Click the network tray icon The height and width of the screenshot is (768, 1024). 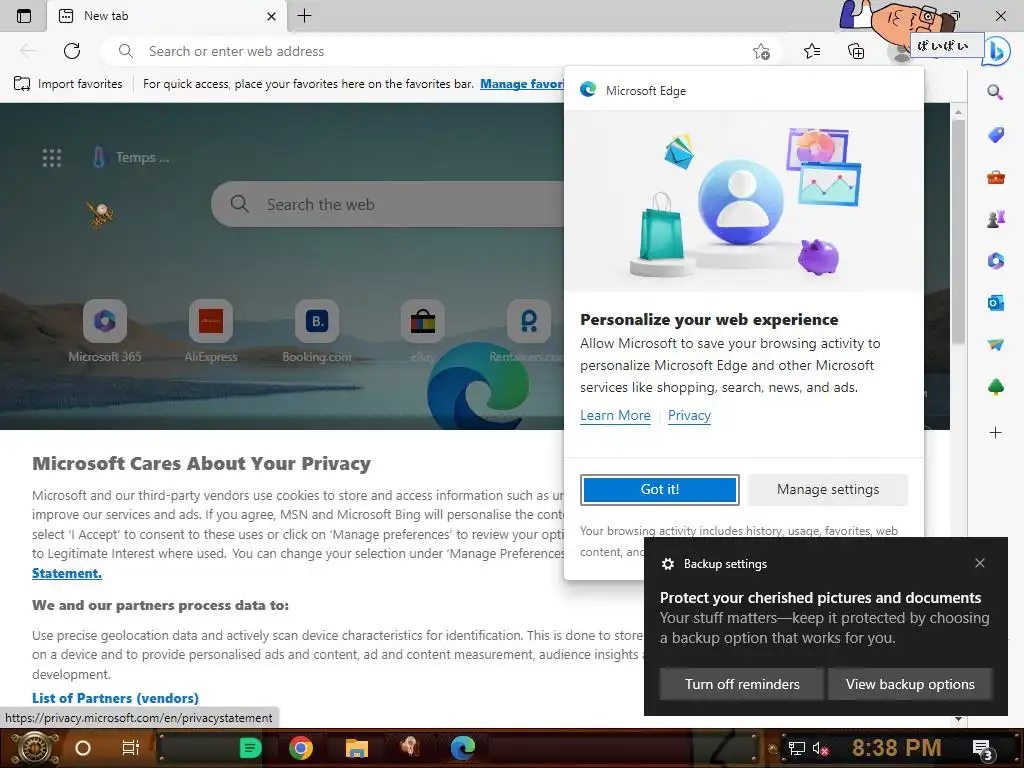tap(796, 748)
